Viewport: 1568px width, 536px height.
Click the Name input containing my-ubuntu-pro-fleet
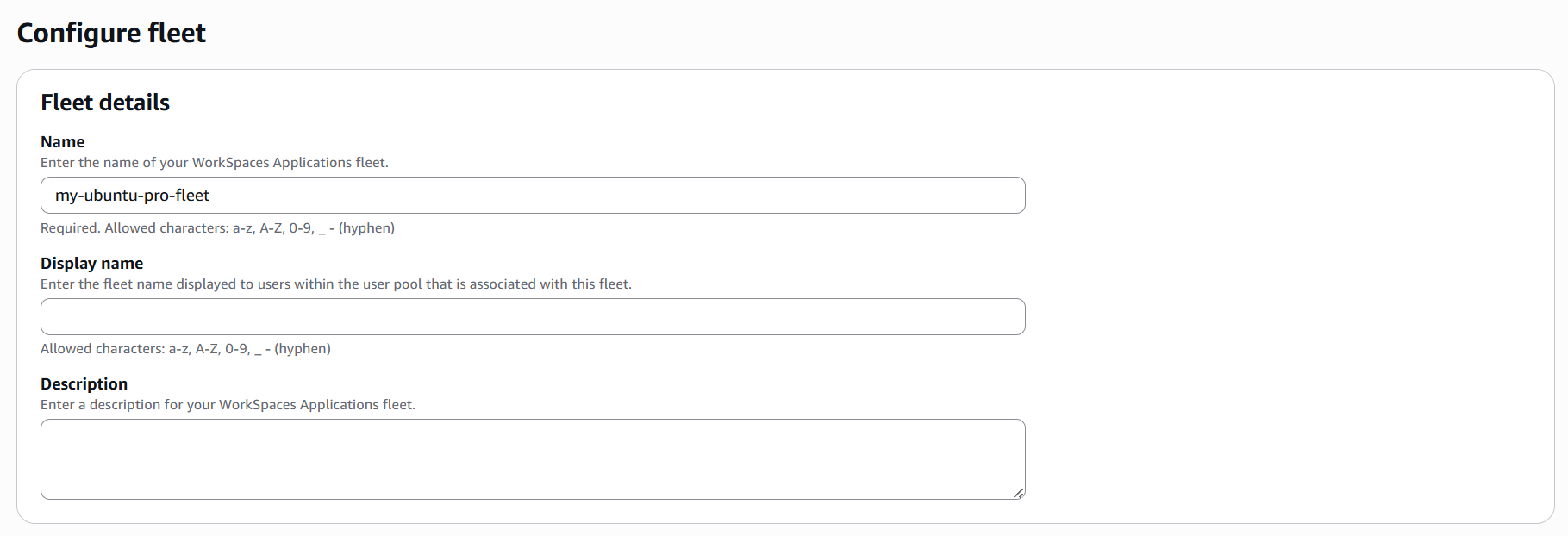(532, 195)
